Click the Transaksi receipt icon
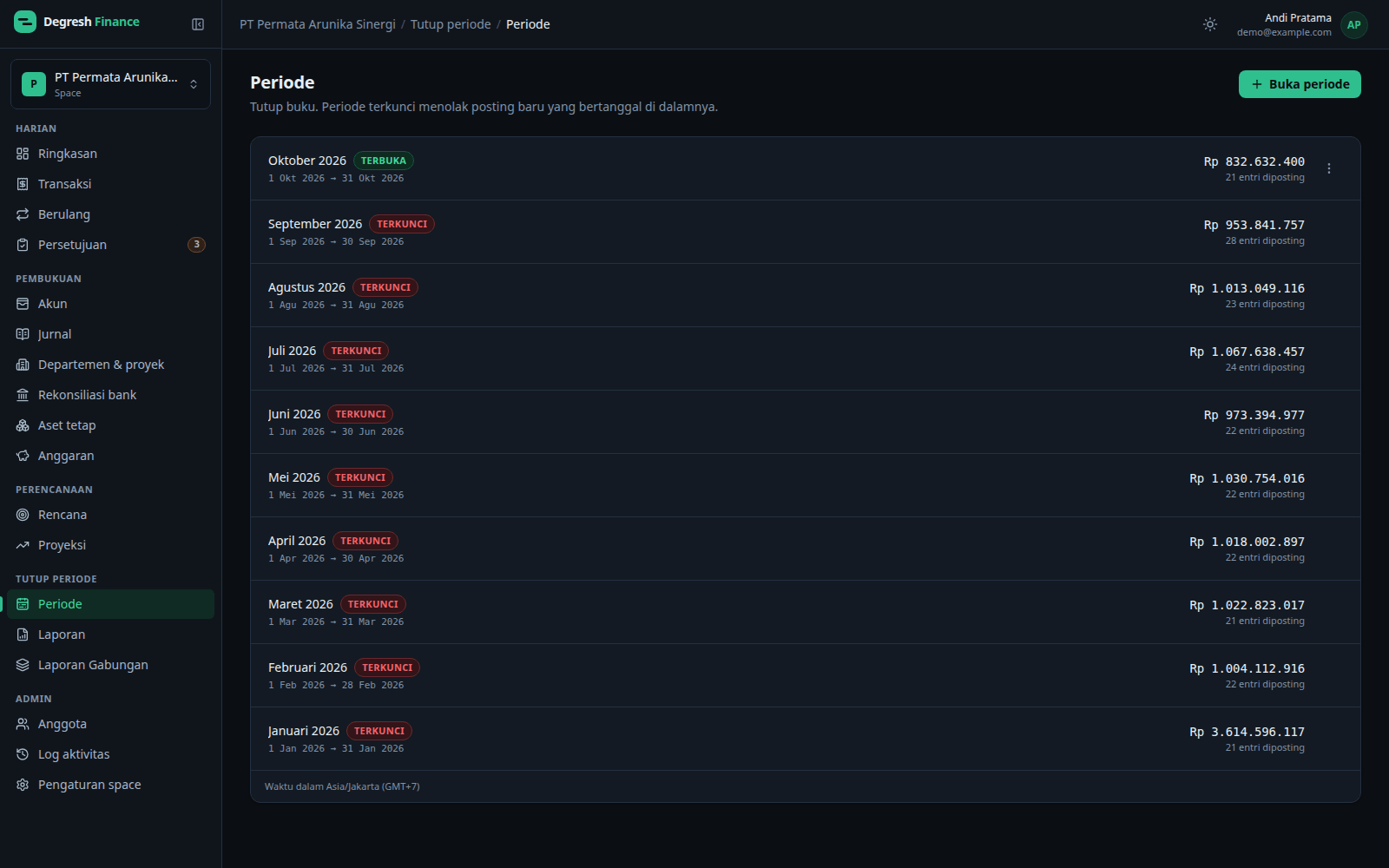1389x868 pixels. pyautogui.click(x=23, y=184)
